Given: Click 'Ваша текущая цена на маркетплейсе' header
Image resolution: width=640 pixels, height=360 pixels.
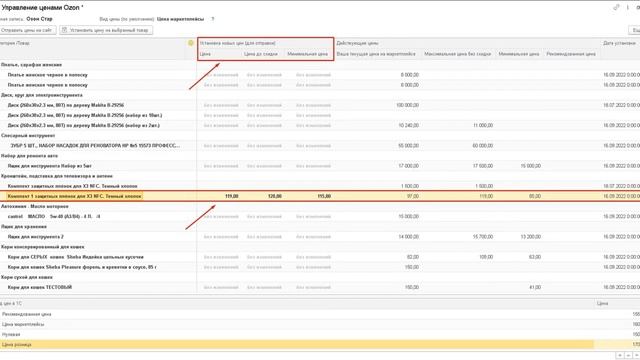Looking at the screenshot, I should coord(376,54).
